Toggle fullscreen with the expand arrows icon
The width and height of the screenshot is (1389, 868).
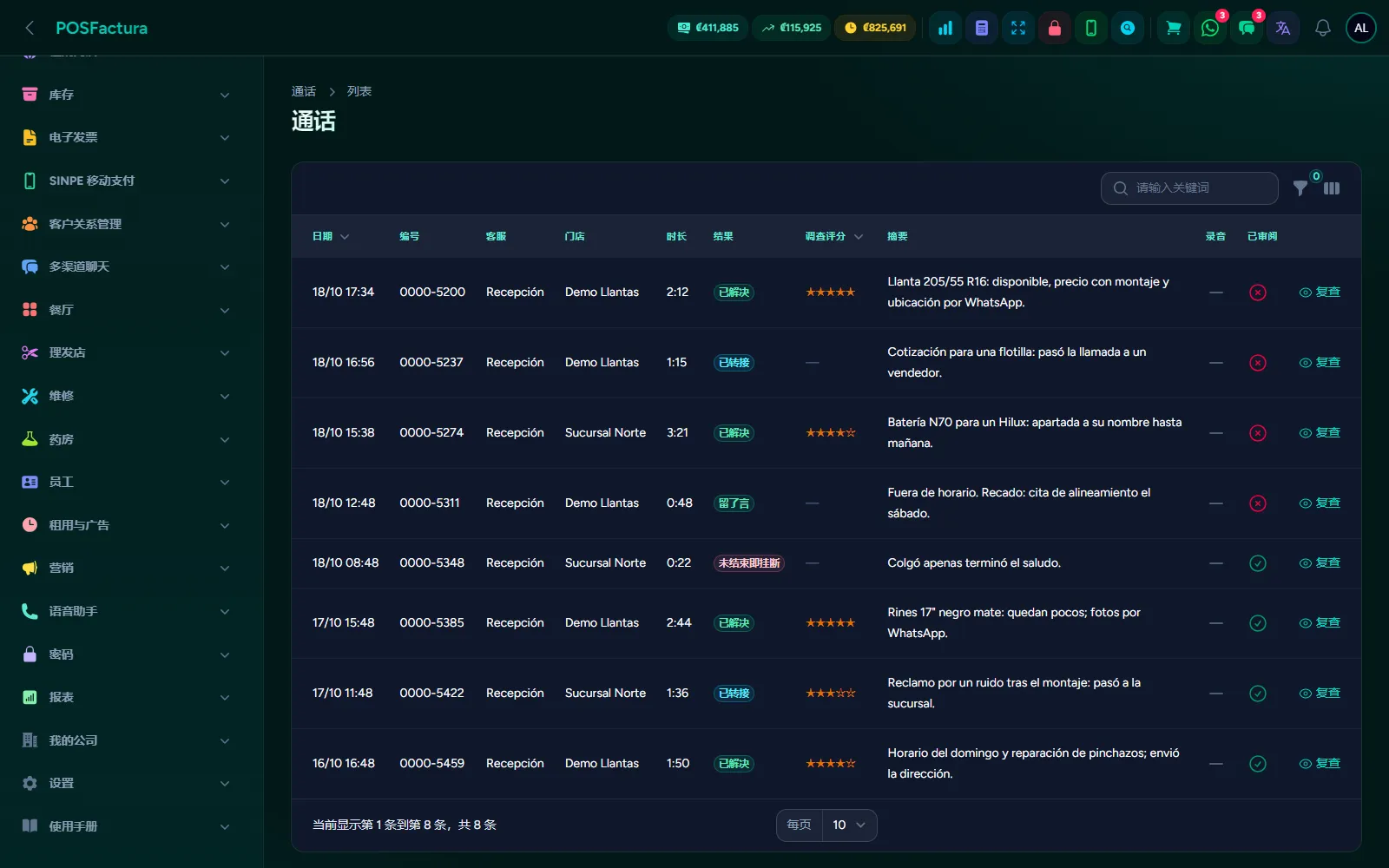[x=1018, y=28]
